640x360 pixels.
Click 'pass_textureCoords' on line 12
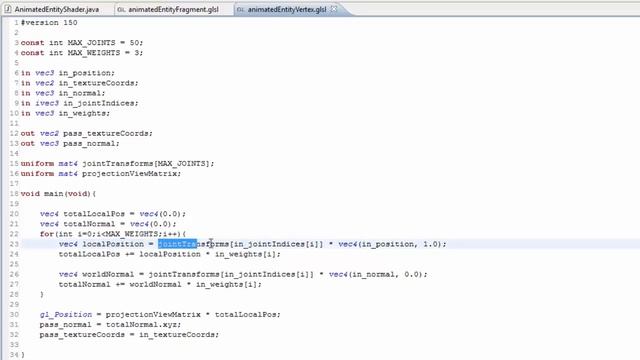(x=106, y=133)
